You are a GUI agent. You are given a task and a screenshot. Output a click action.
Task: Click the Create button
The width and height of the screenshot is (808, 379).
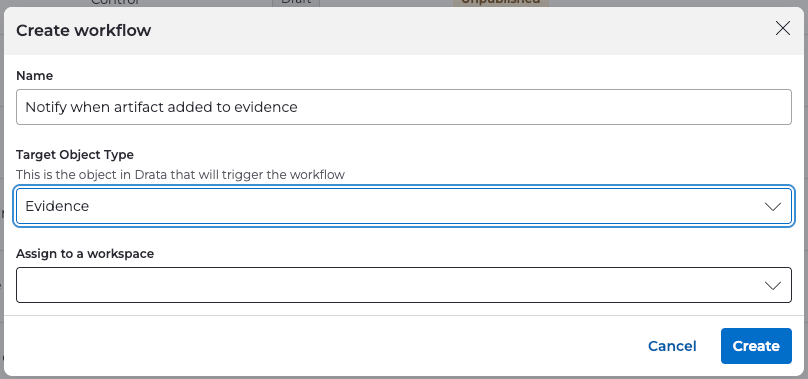[756, 346]
